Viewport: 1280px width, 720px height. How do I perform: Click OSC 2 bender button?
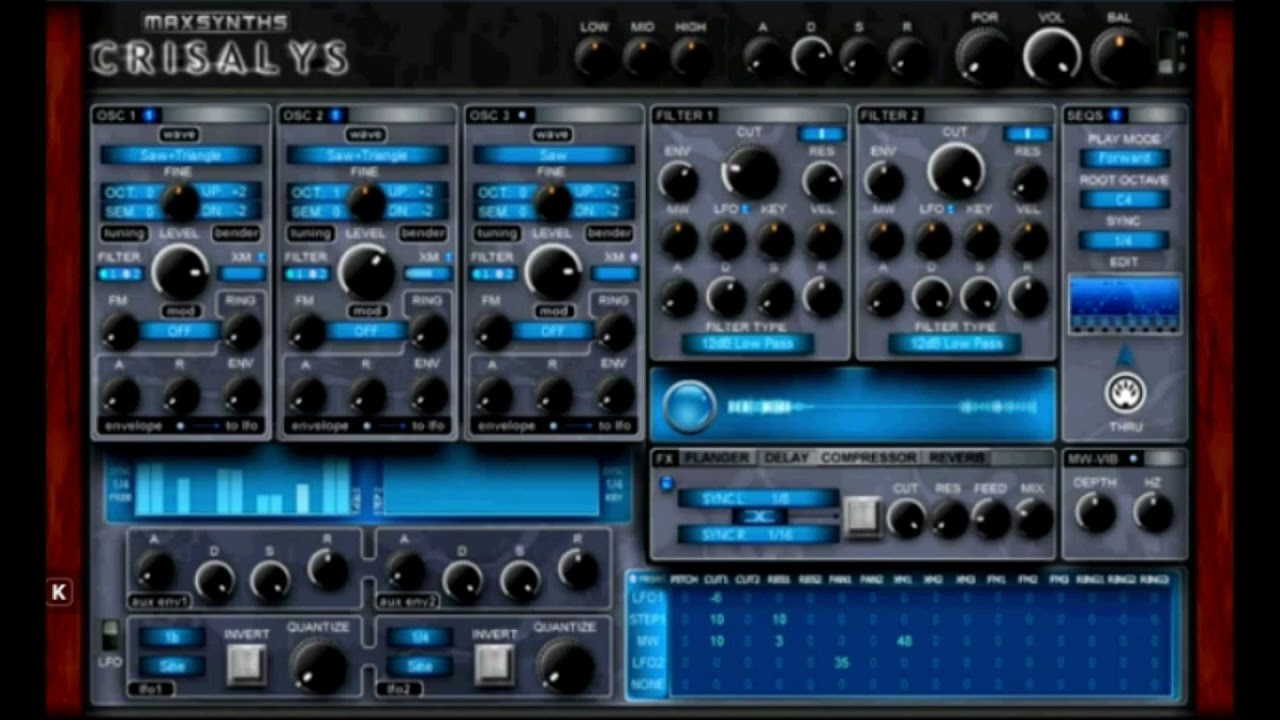click(423, 233)
